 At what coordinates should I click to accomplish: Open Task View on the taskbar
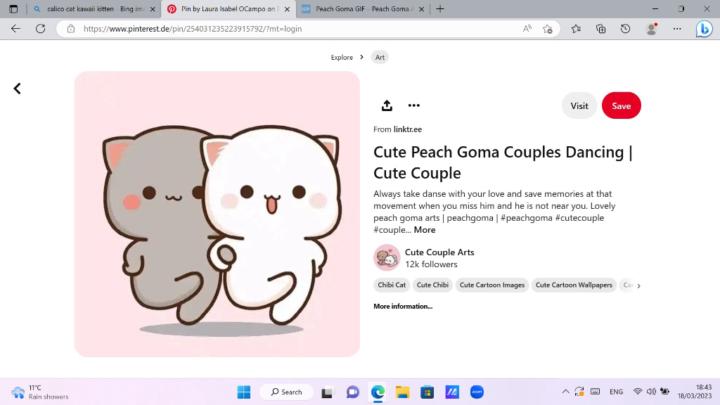pyautogui.click(x=327, y=393)
